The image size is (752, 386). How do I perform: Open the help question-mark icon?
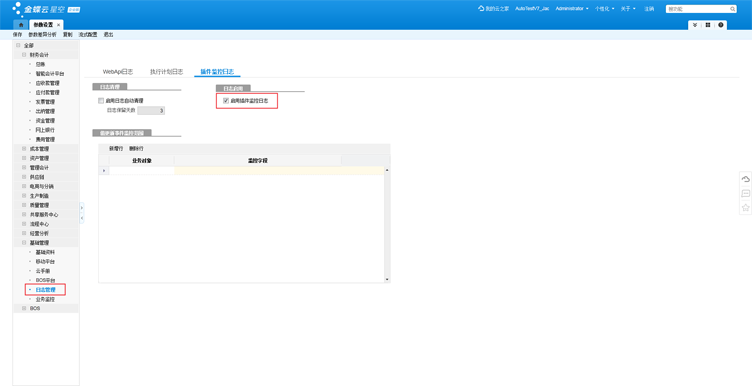(x=721, y=25)
